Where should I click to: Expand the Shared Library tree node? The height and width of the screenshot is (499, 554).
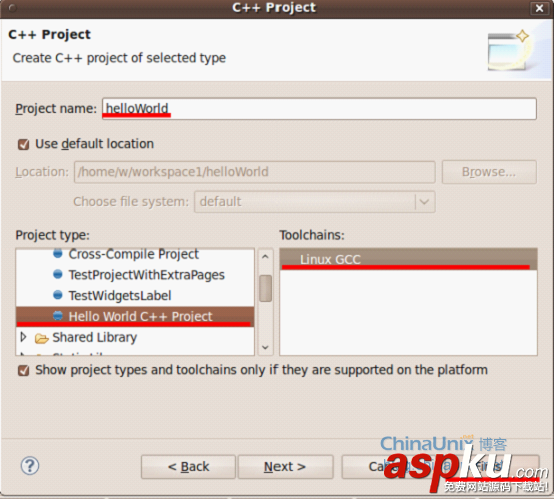[x=23, y=337]
